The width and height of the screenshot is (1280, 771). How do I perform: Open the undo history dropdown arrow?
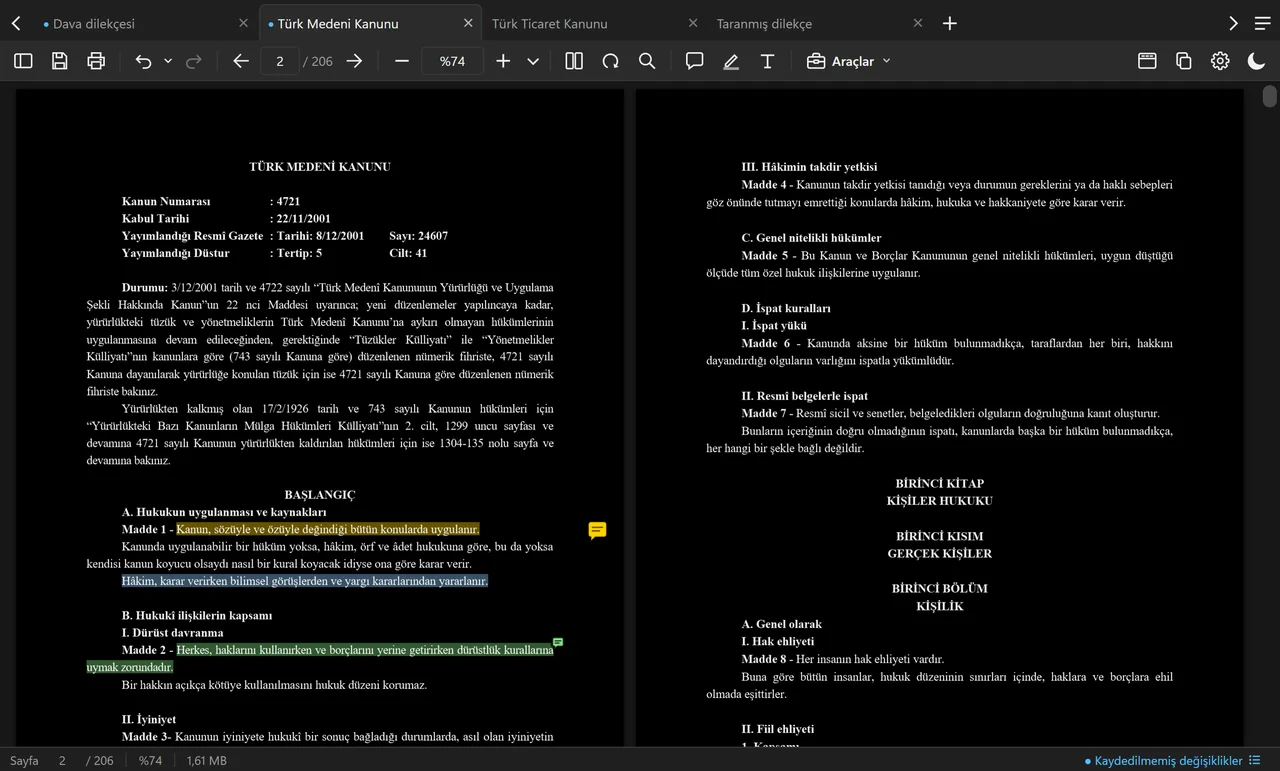tap(168, 61)
